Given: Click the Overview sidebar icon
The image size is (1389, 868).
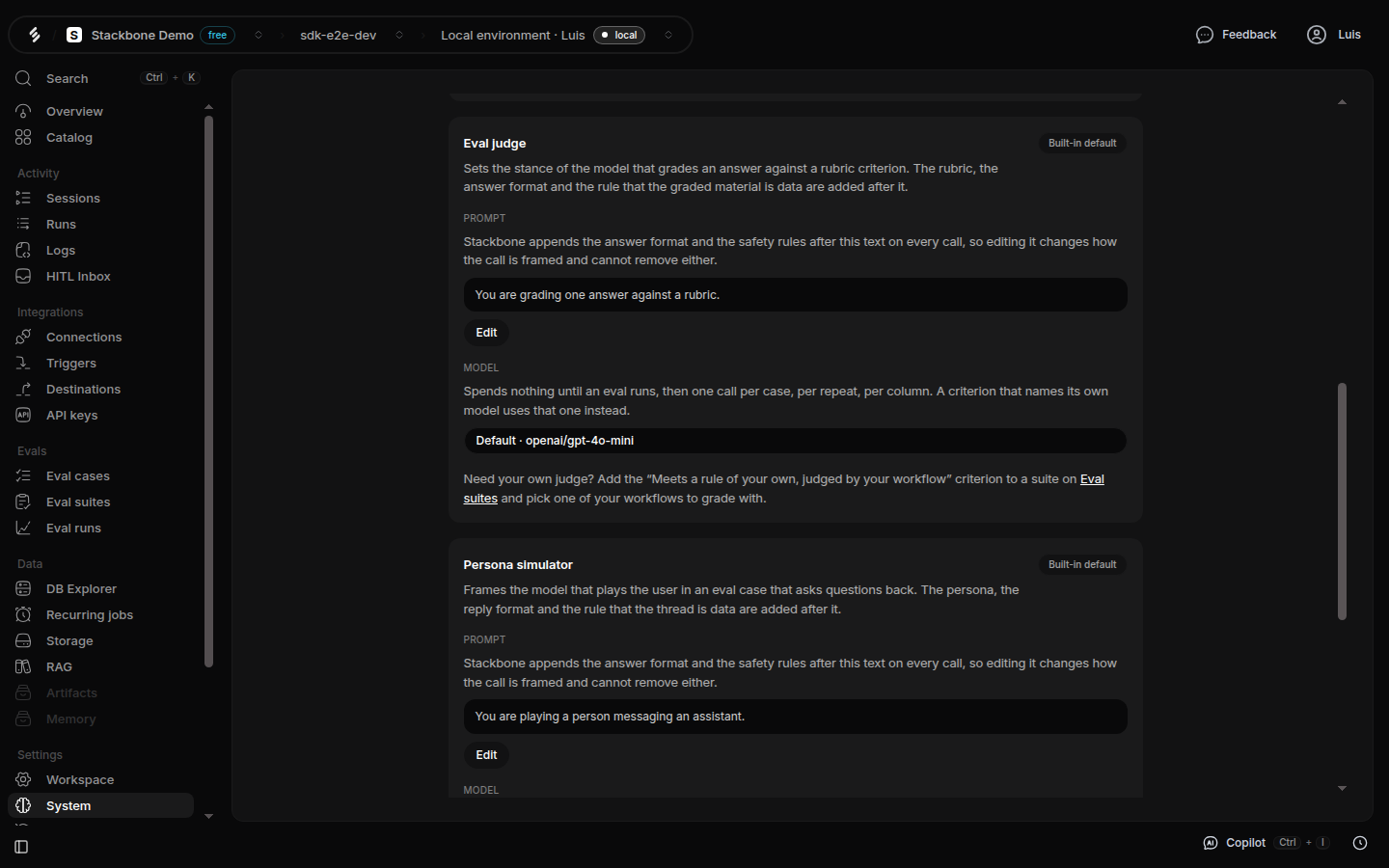Looking at the screenshot, I should point(23,111).
